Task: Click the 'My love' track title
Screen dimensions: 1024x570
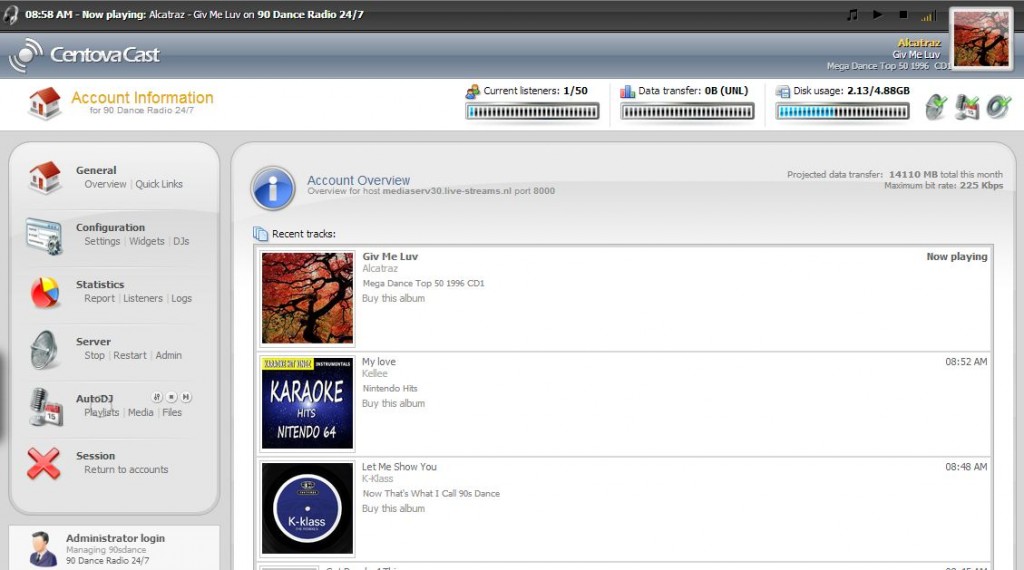Action: point(379,362)
